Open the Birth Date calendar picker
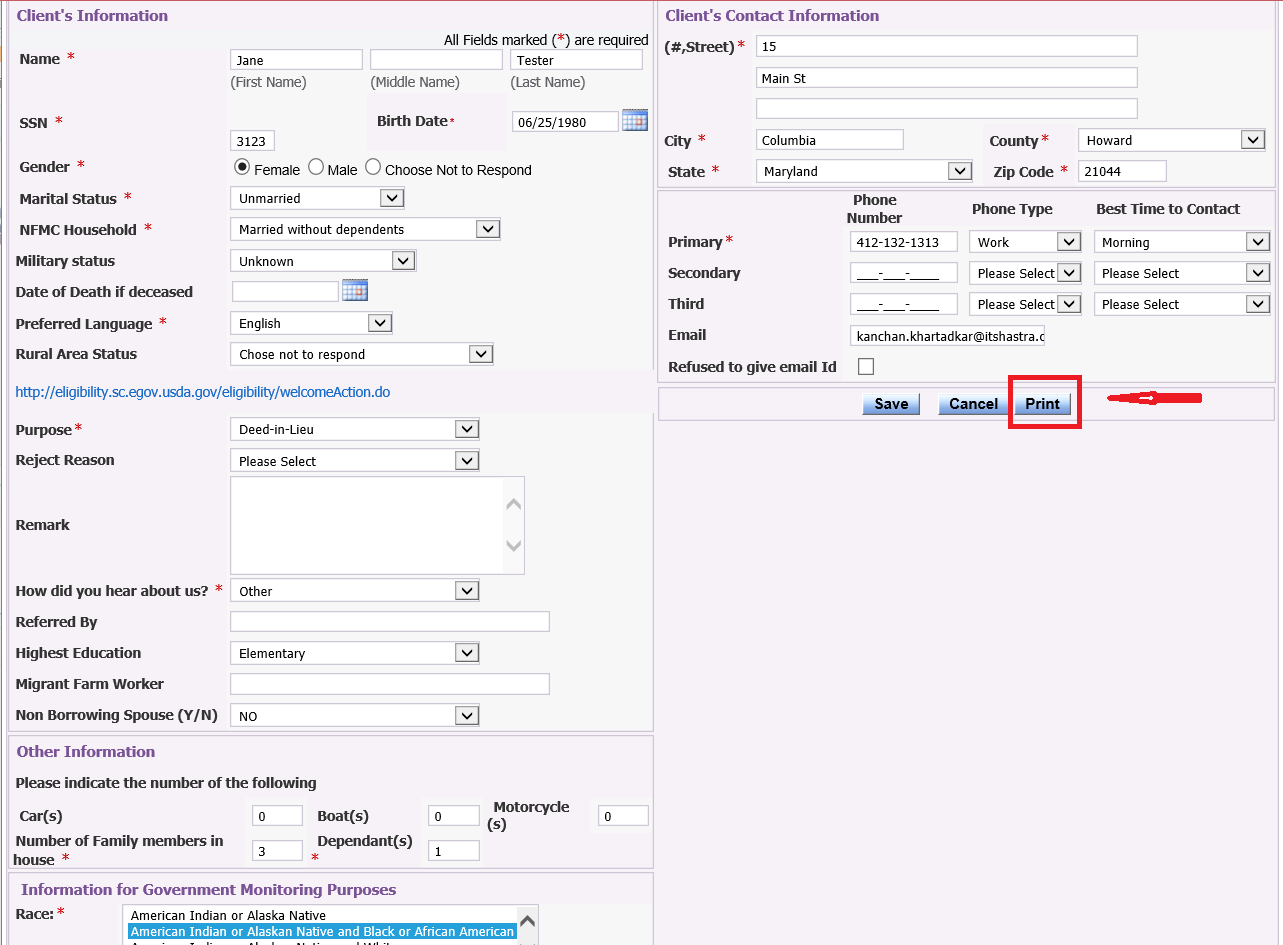This screenshot has width=1283, height=945. coord(635,120)
